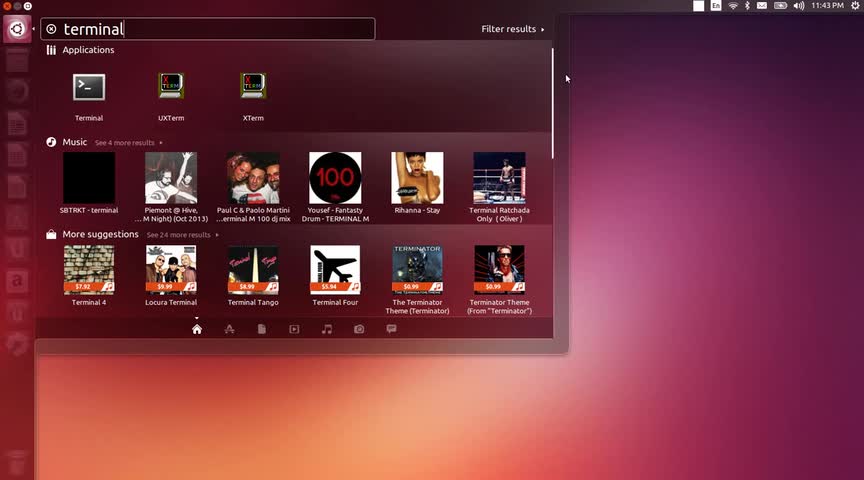This screenshot has height=480, width=864.
Task: Open Rihanna - Stay track
Action: click(417, 178)
